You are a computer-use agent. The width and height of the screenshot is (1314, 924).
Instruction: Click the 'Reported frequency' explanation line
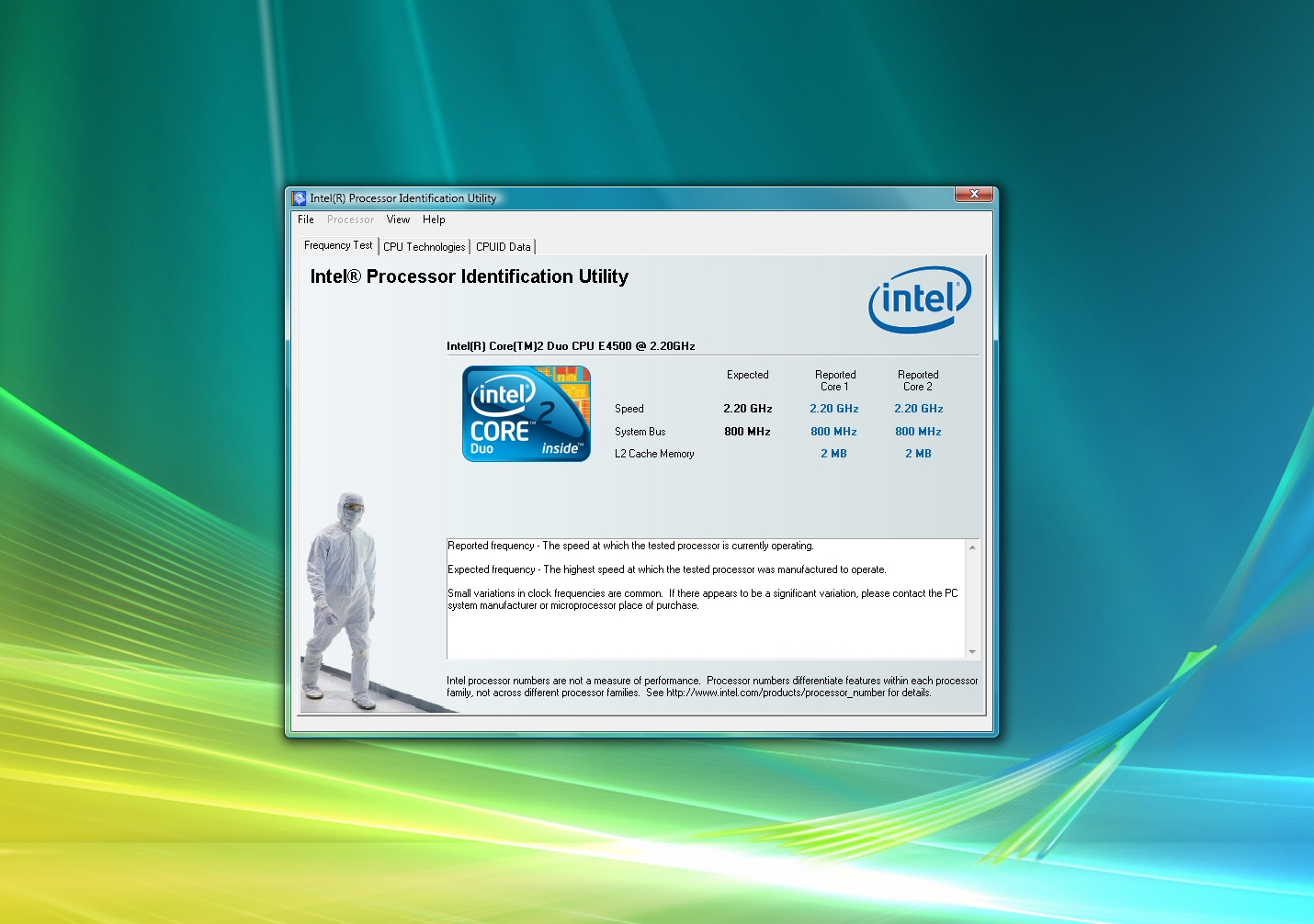coord(630,546)
